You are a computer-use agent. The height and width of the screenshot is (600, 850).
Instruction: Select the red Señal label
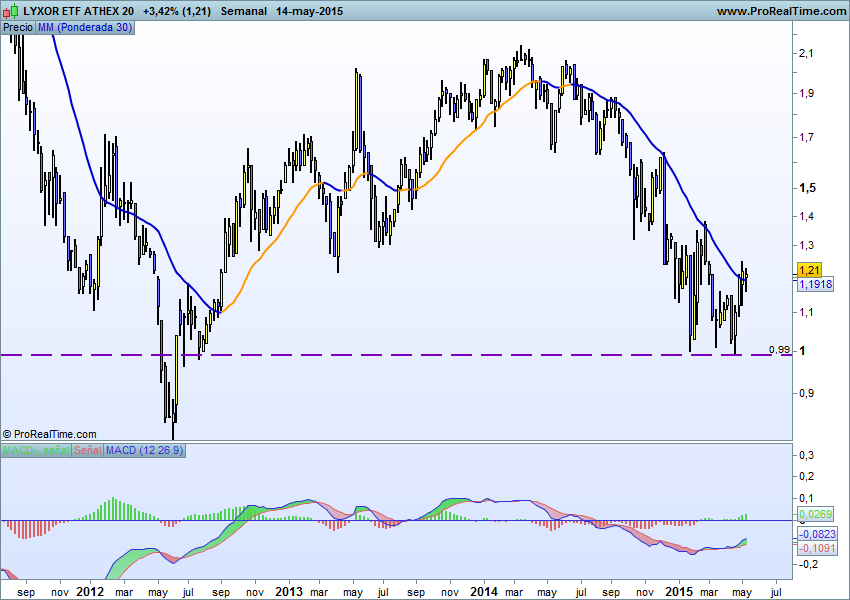click(x=87, y=452)
